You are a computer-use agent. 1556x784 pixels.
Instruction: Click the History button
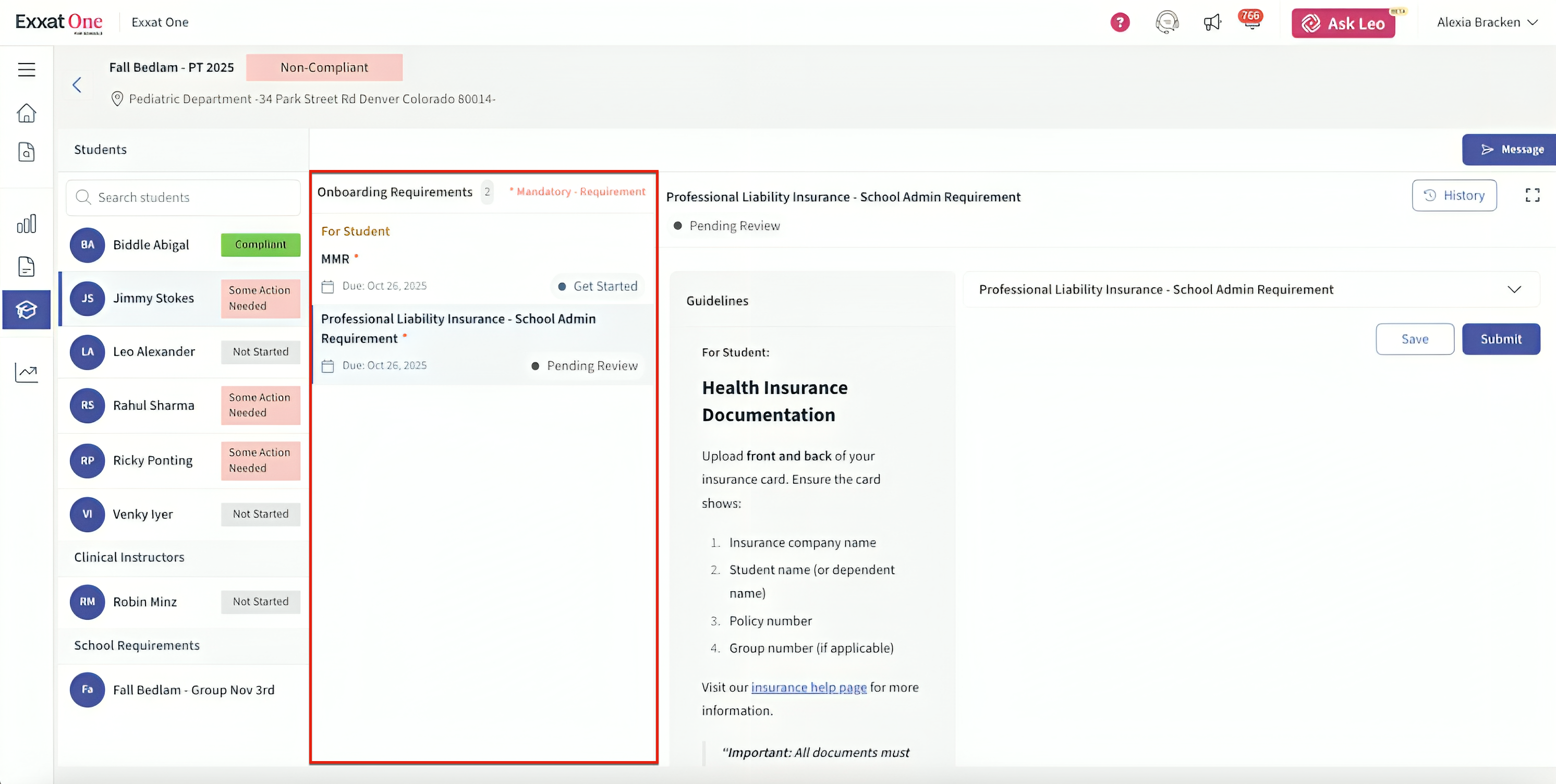[1453, 195]
